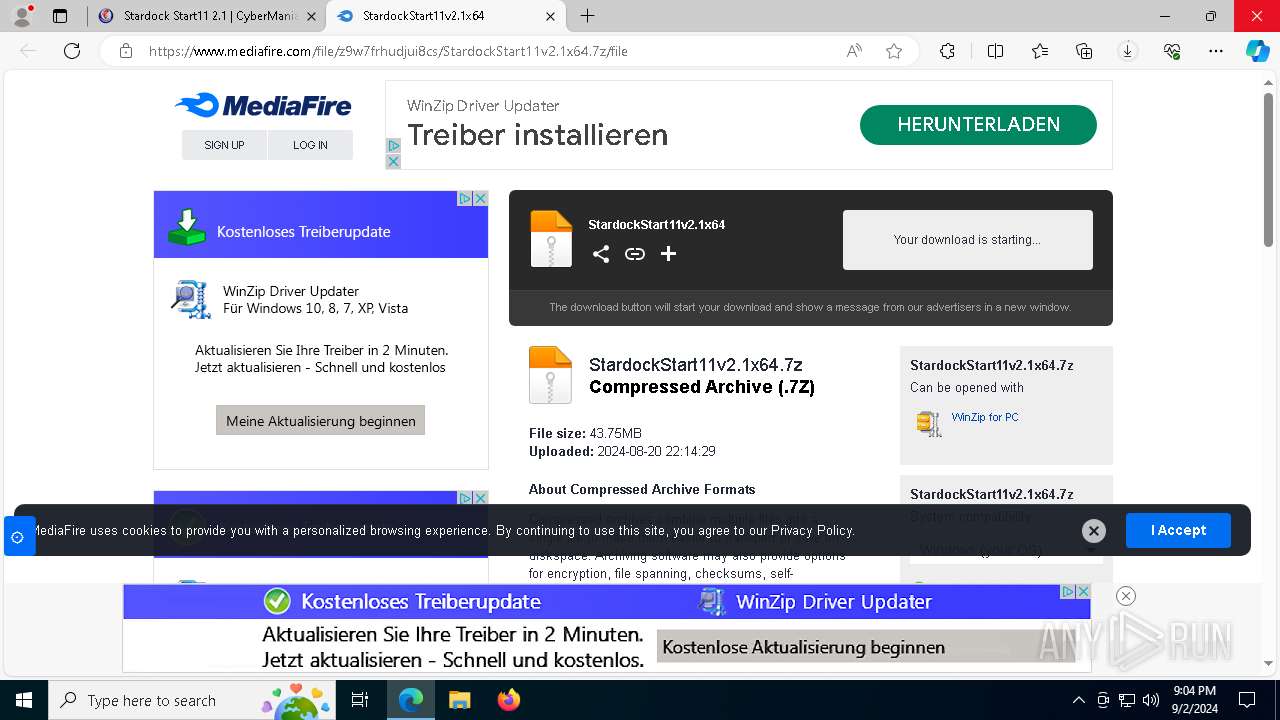Open the Favorites list icon
The image size is (1280, 720).
pos(1040,51)
